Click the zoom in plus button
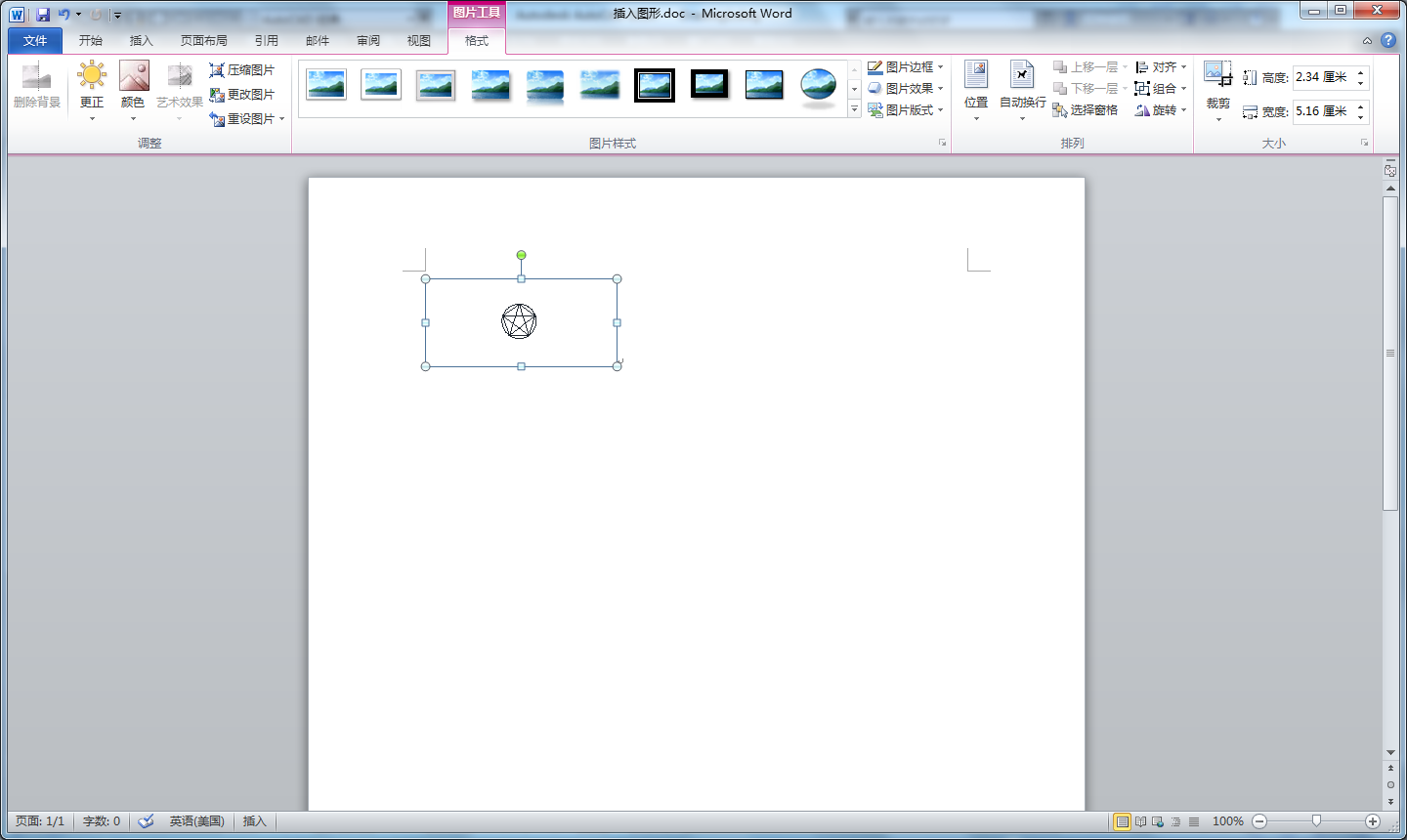1407x840 pixels. click(x=1373, y=821)
